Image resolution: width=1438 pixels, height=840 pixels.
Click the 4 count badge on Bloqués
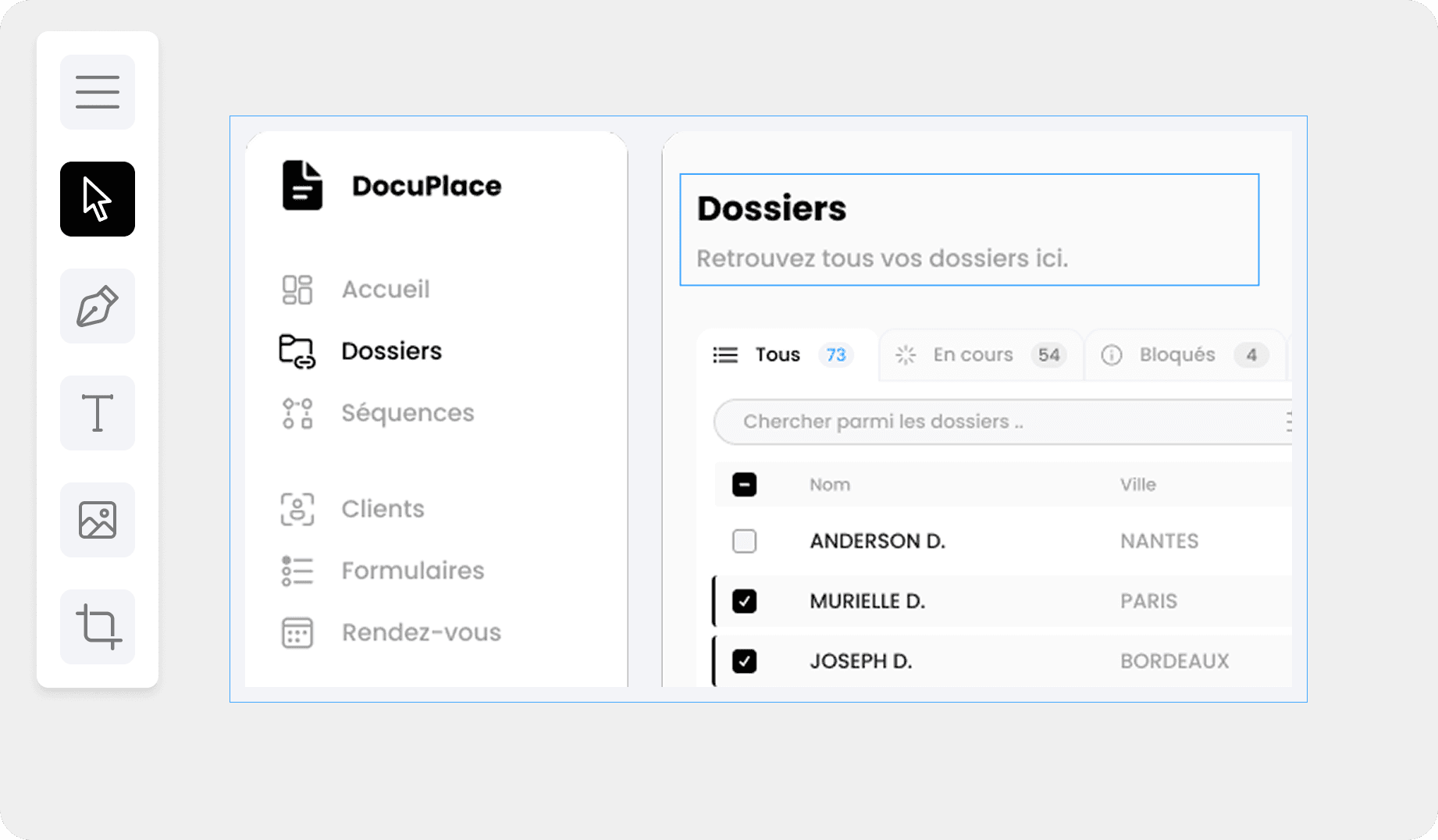(x=1251, y=355)
